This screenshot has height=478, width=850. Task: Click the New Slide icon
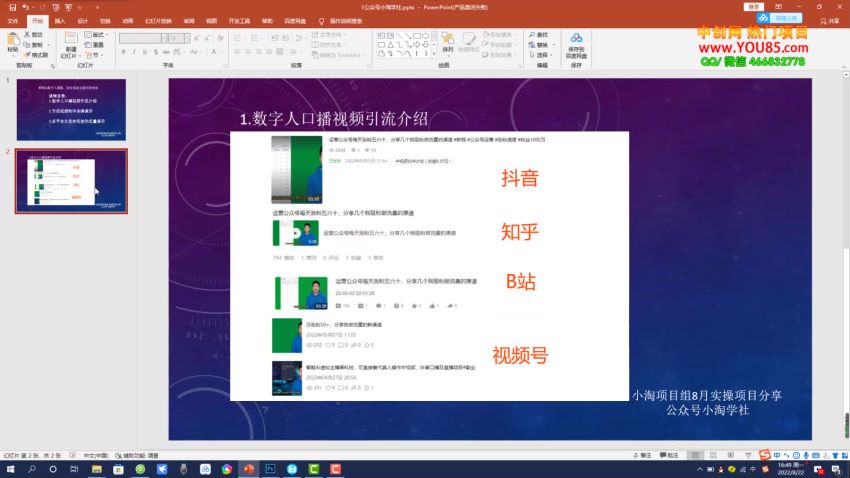click(x=70, y=38)
